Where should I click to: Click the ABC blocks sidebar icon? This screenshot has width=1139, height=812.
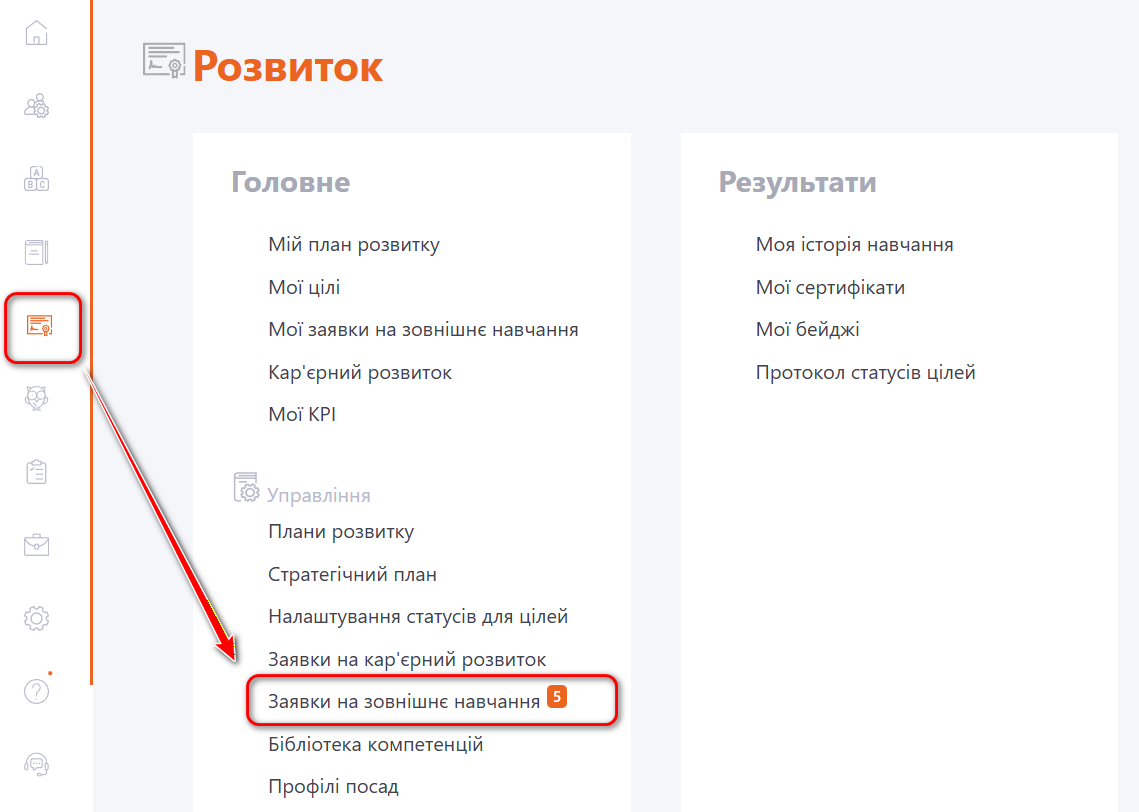pos(36,180)
